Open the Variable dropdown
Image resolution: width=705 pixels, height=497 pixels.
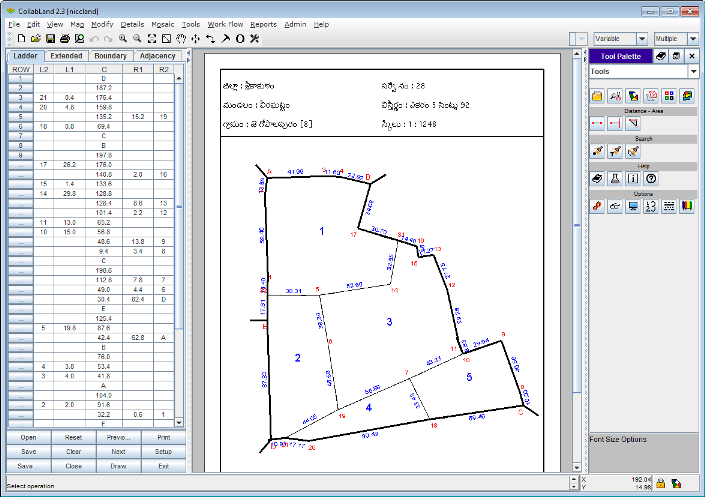tap(642, 39)
